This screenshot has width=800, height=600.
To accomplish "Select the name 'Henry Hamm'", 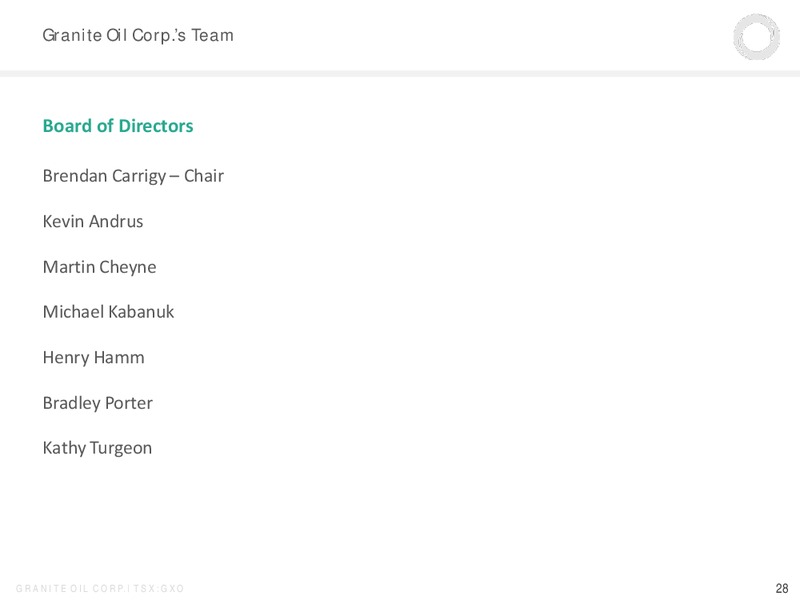I will (x=93, y=358).
